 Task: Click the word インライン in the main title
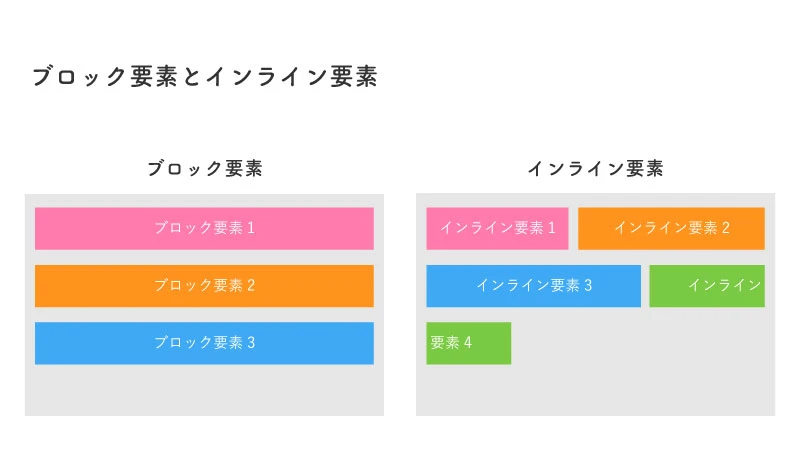click(266, 78)
